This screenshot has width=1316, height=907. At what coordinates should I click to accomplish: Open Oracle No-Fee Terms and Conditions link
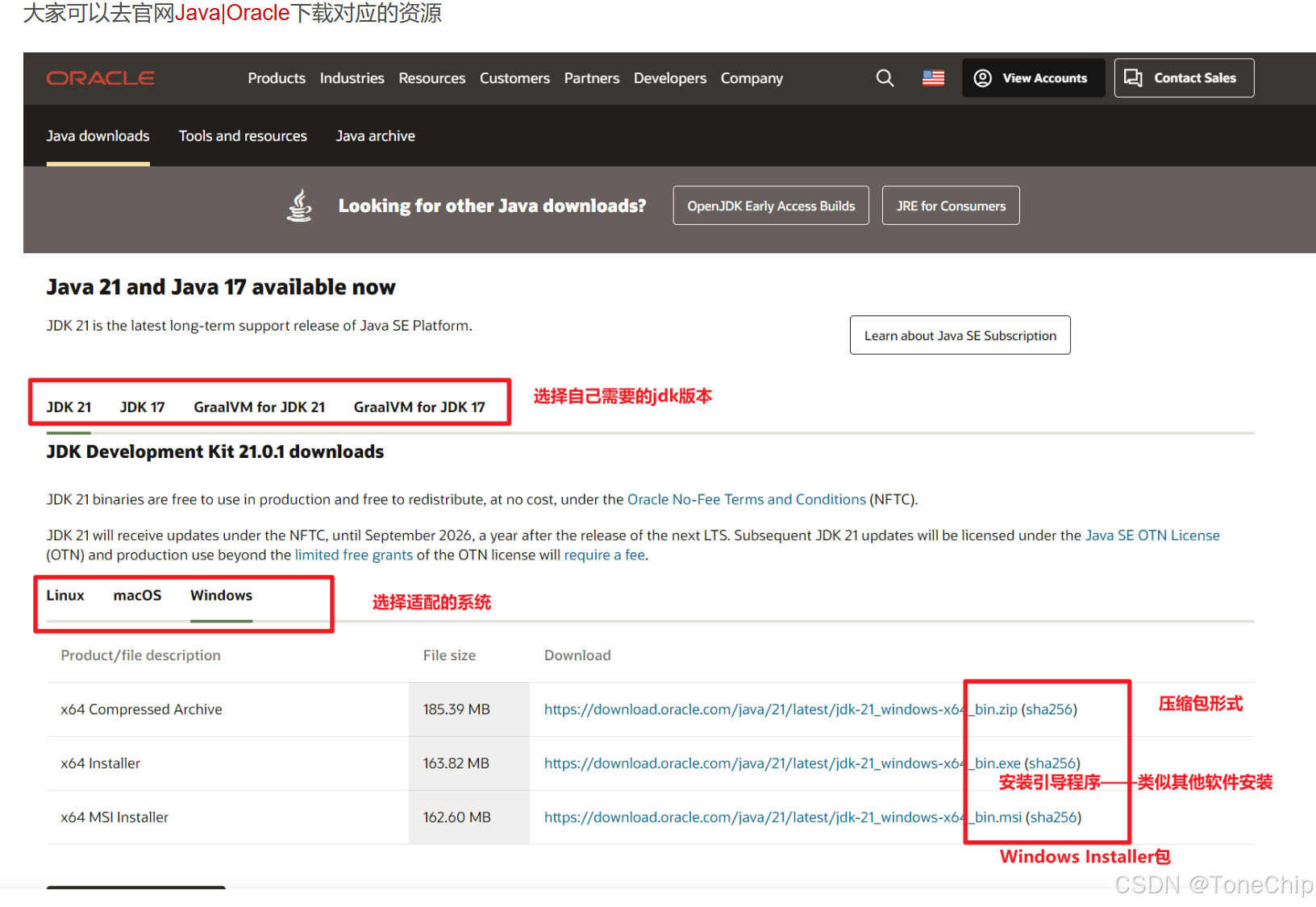[x=747, y=499]
